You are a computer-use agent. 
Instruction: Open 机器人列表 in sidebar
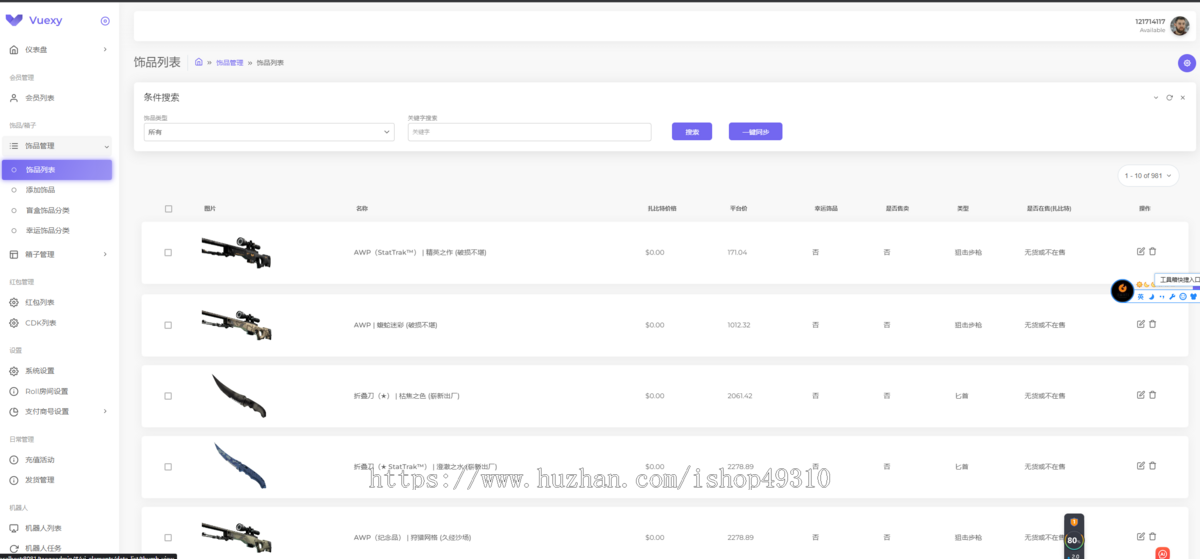(43, 528)
